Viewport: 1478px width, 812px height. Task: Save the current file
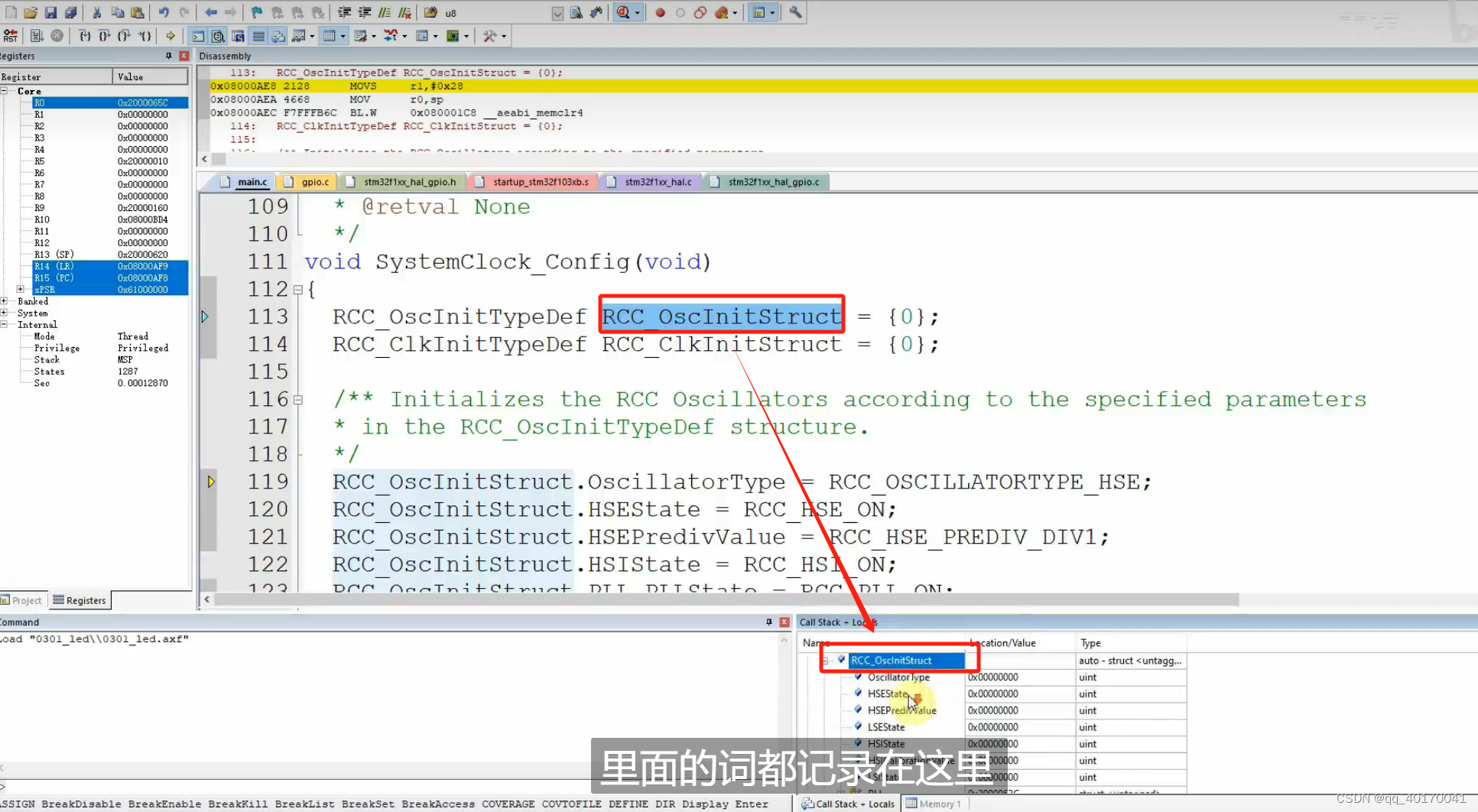click(x=50, y=12)
